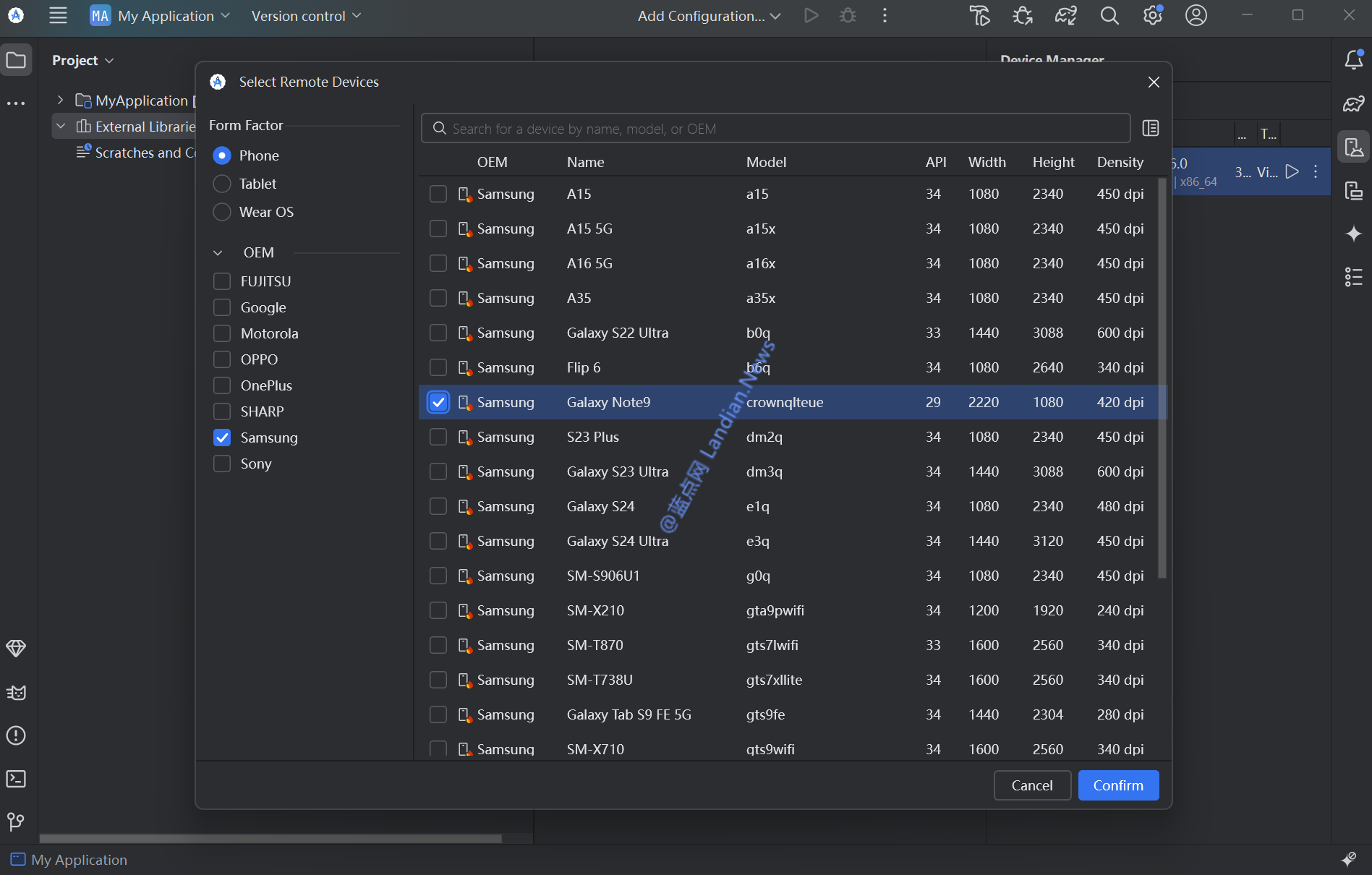
Task: Check the Galaxy S24 Ultra device
Action: pyautogui.click(x=438, y=541)
